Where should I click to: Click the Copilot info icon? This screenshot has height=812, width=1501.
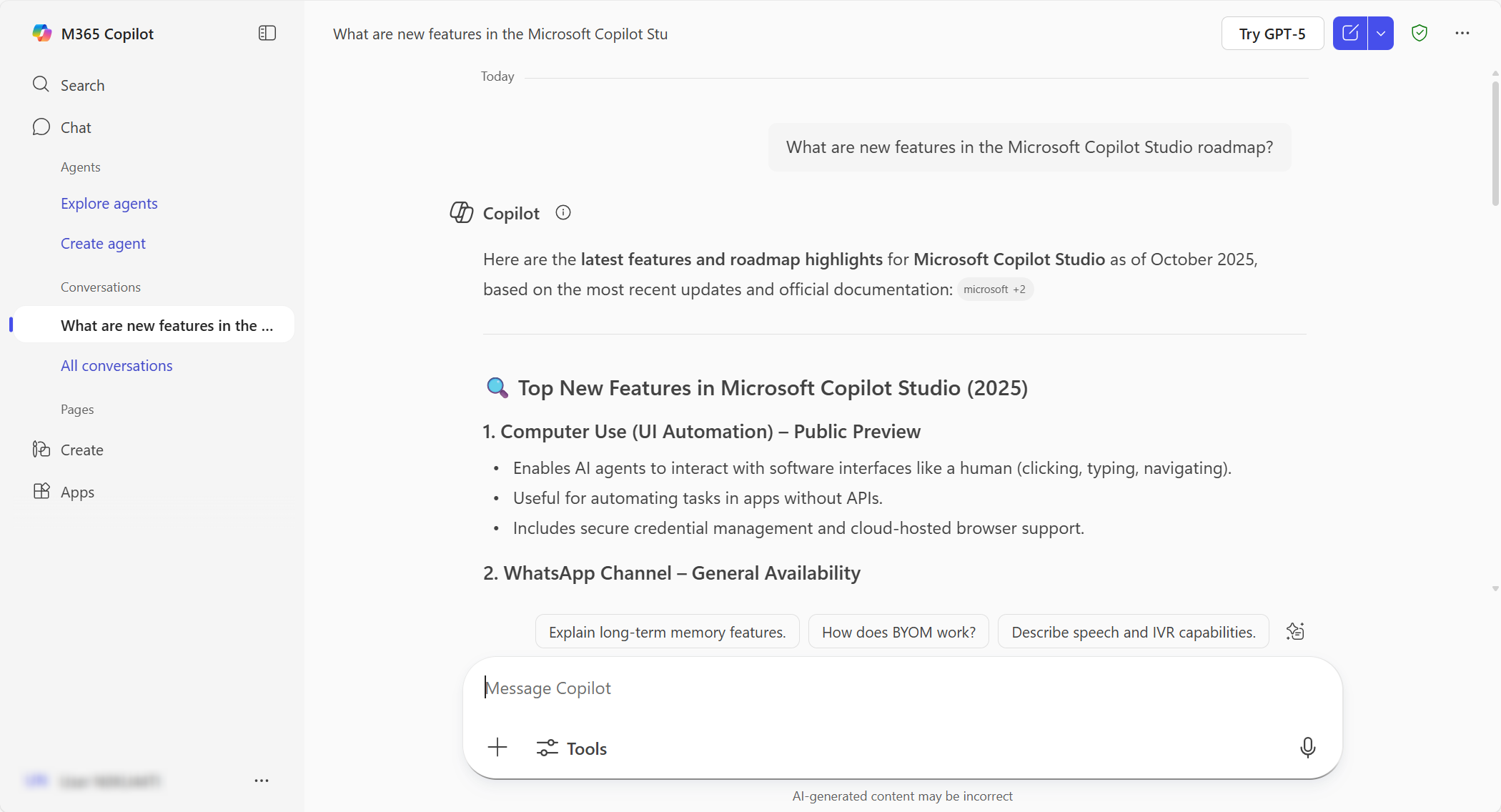563,213
